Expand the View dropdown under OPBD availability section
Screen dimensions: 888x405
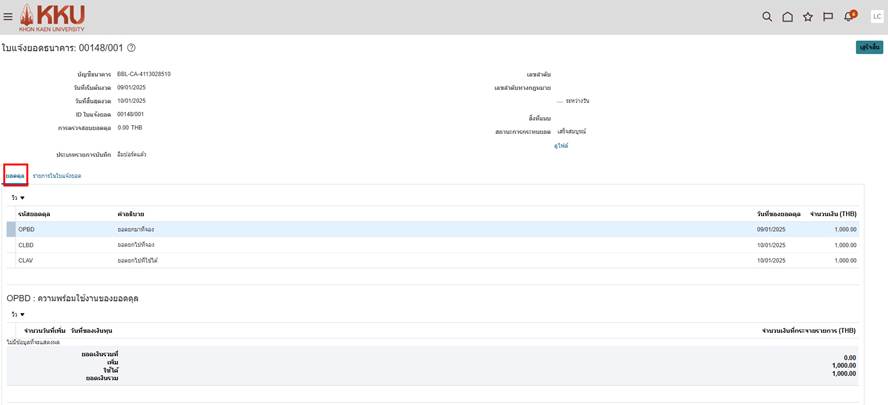coord(18,314)
